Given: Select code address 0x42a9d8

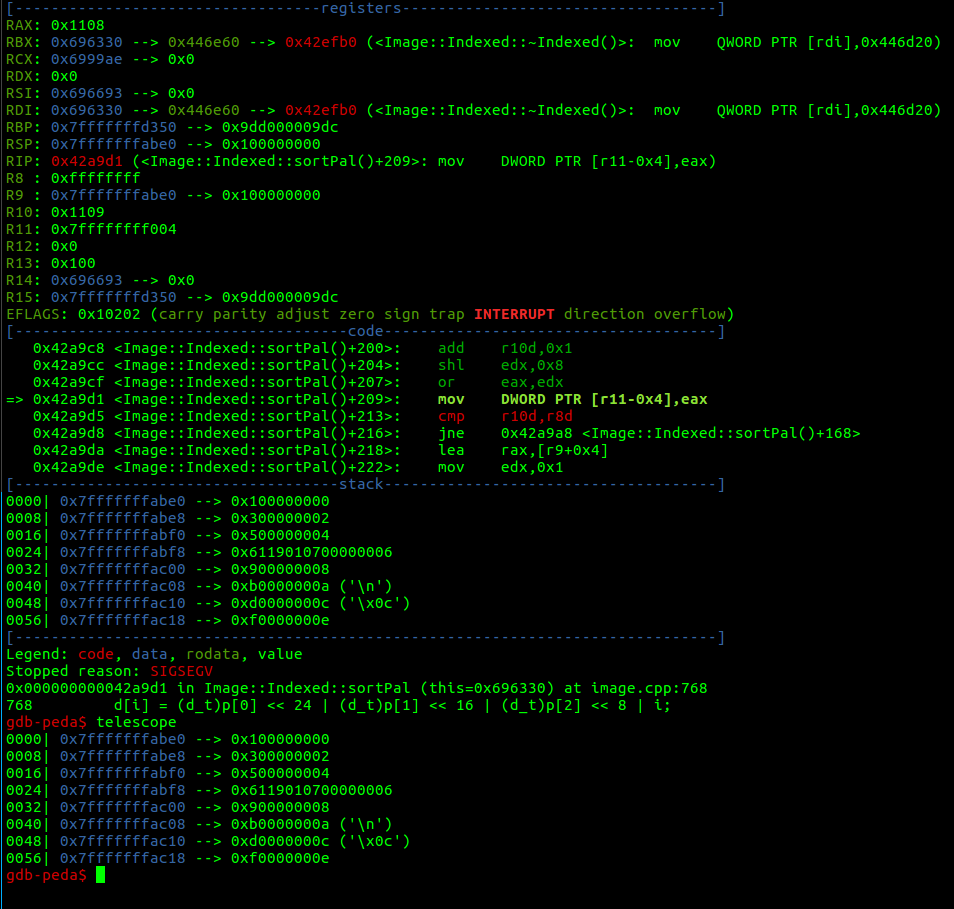Looking at the screenshot, I should click(x=68, y=434).
